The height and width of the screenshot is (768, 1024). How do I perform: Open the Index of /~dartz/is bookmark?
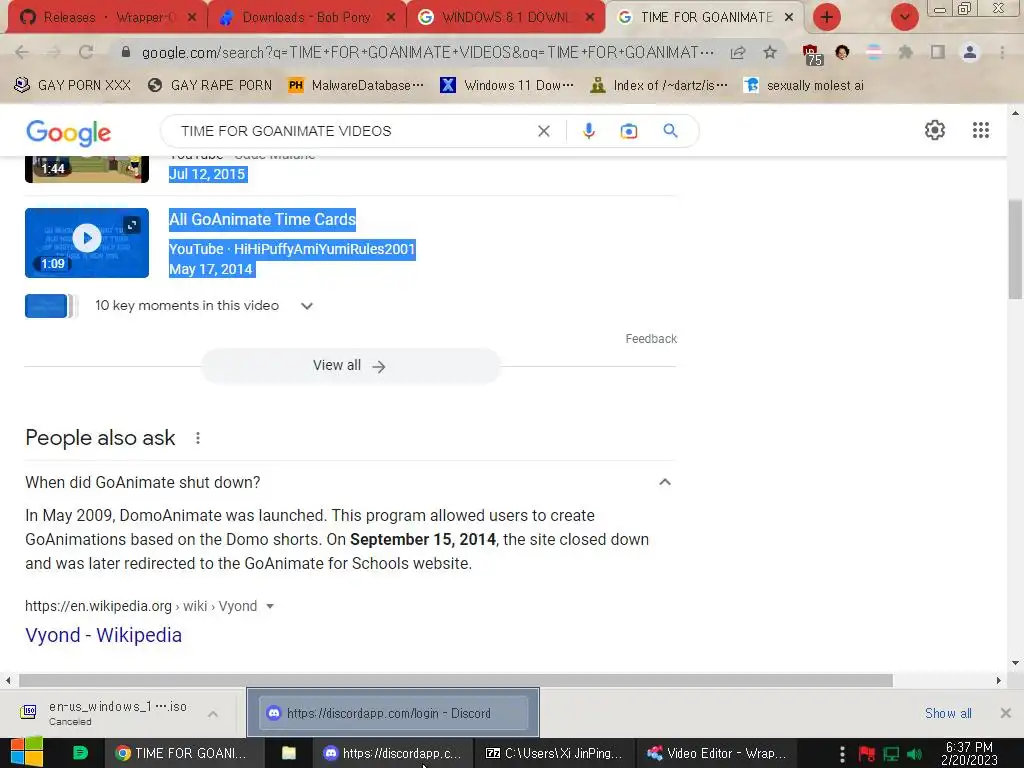[x=658, y=85]
